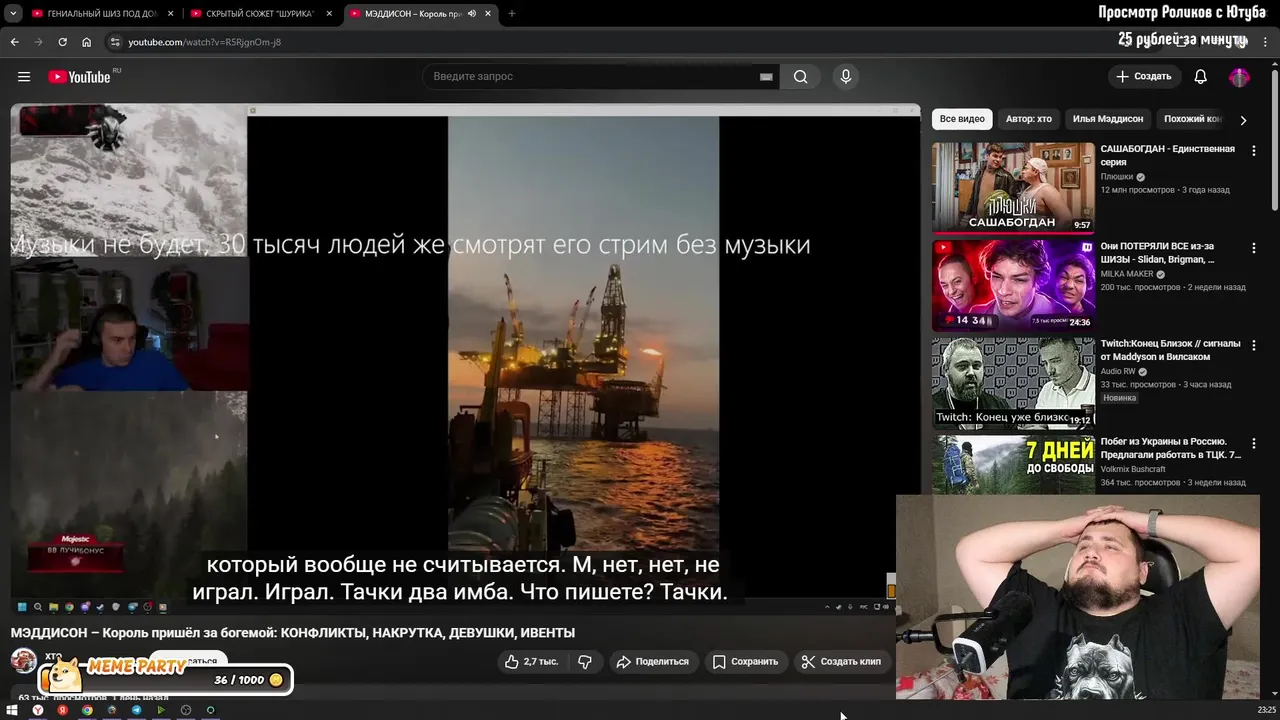Image resolution: width=1280 pixels, height=720 pixels.
Task: Open the 7 ДНЕЙ ДО СВОБОДЫ thumbnail
Action: tap(1013, 465)
